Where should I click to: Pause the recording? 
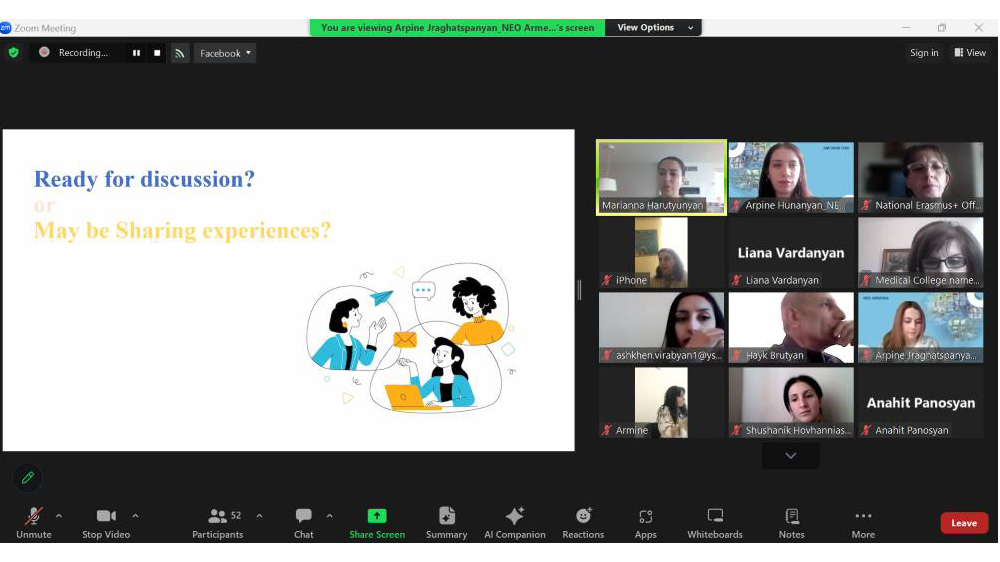[x=137, y=53]
